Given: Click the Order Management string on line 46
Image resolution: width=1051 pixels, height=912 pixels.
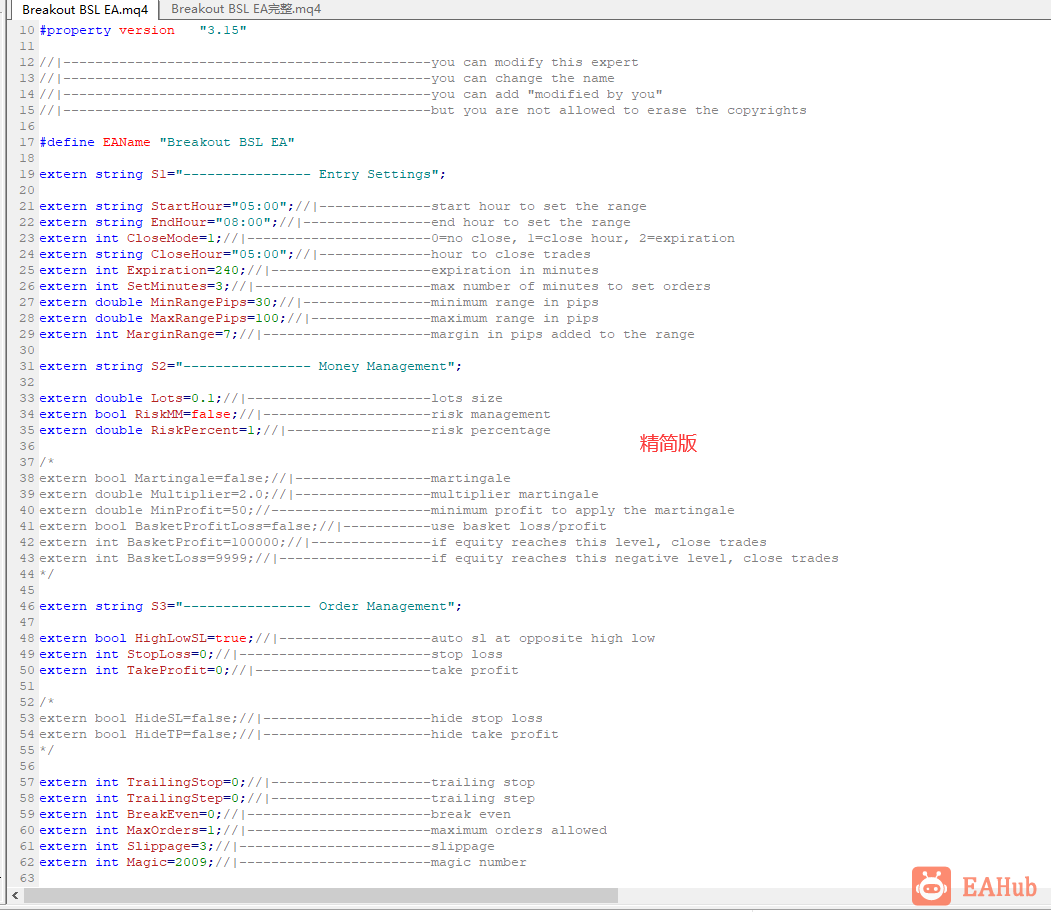Looking at the screenshot, I should (x=319, y=606).
